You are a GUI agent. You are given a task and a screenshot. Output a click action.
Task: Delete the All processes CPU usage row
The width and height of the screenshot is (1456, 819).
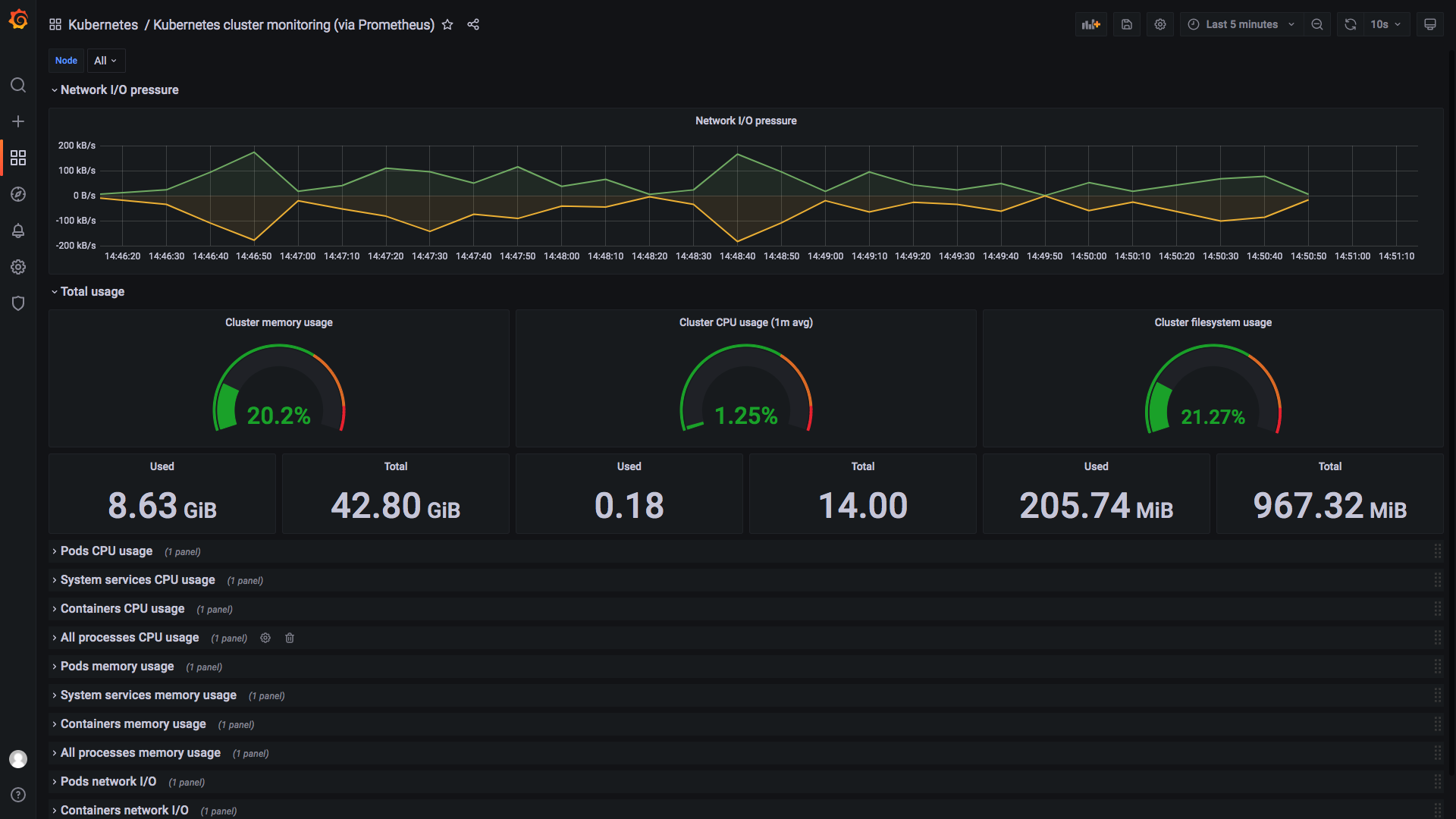290,638
